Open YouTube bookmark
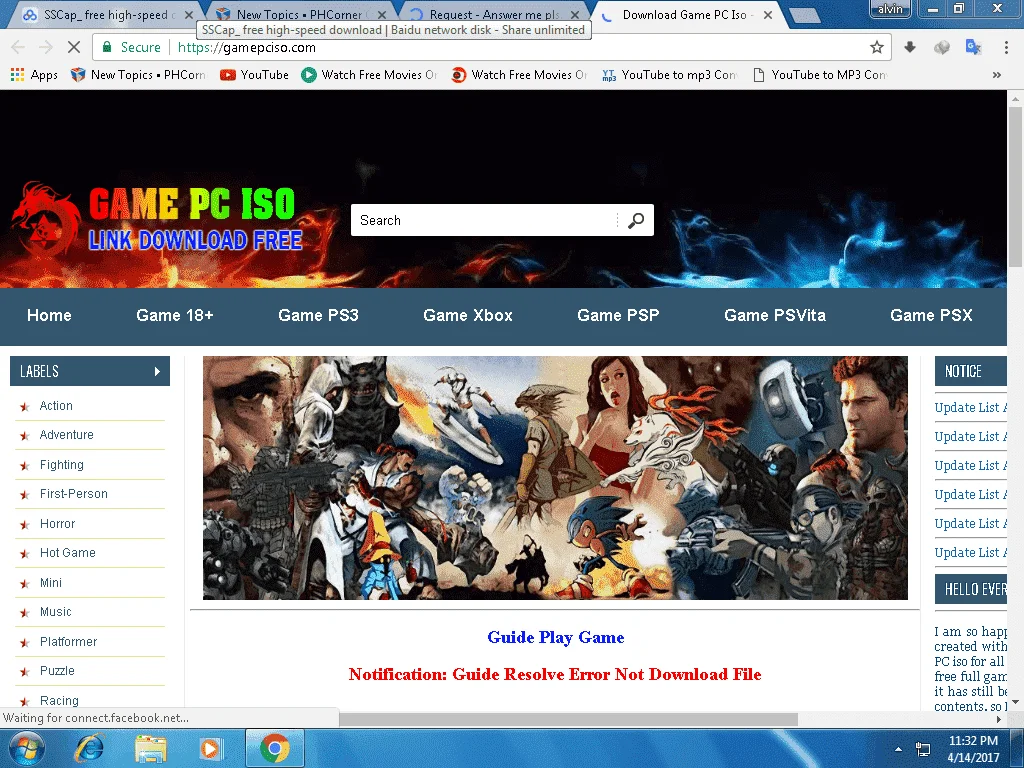The image size is (1024, 768). pyautogui.click(x=255, y=74)
